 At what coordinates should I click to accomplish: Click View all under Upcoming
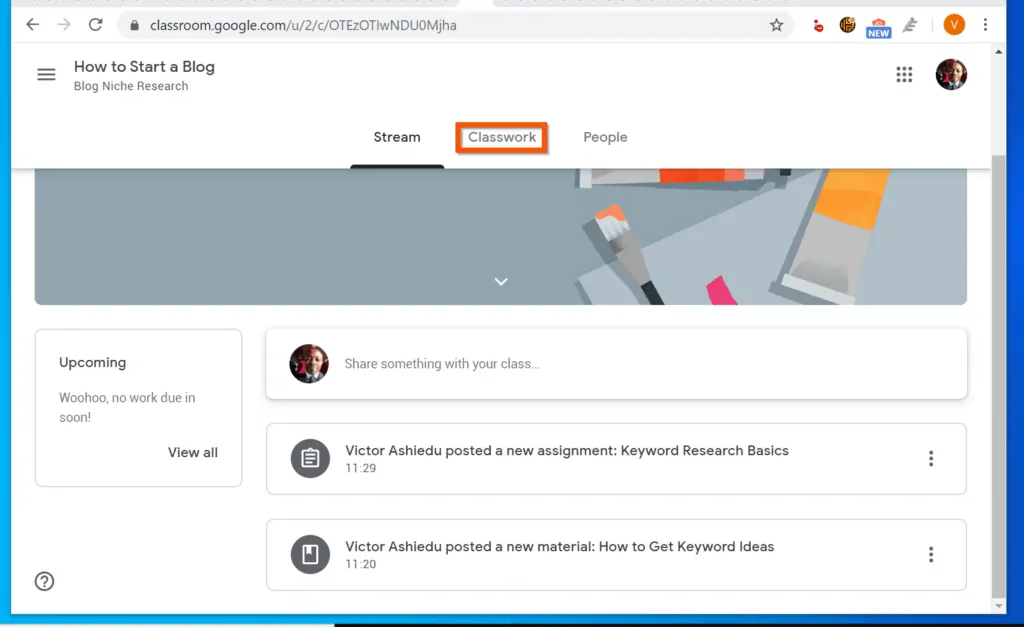pos(192,452)
